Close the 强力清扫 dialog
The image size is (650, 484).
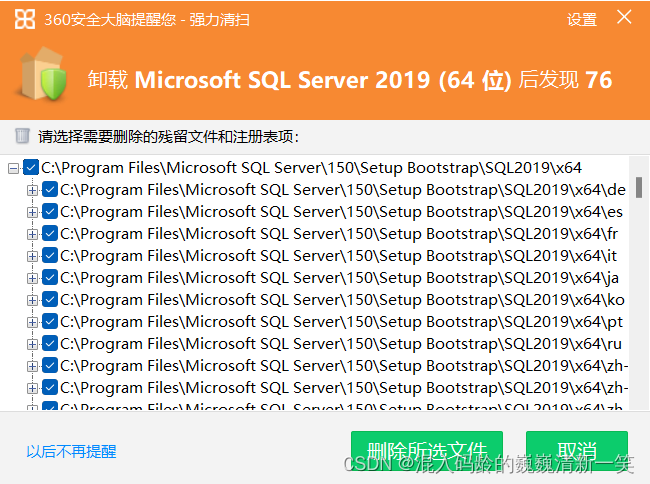point(624,17)
